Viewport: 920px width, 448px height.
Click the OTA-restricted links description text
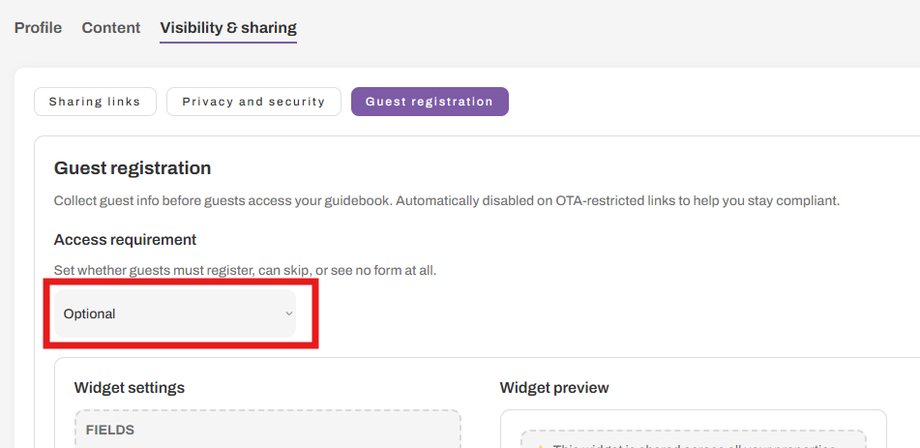[447, 201]
